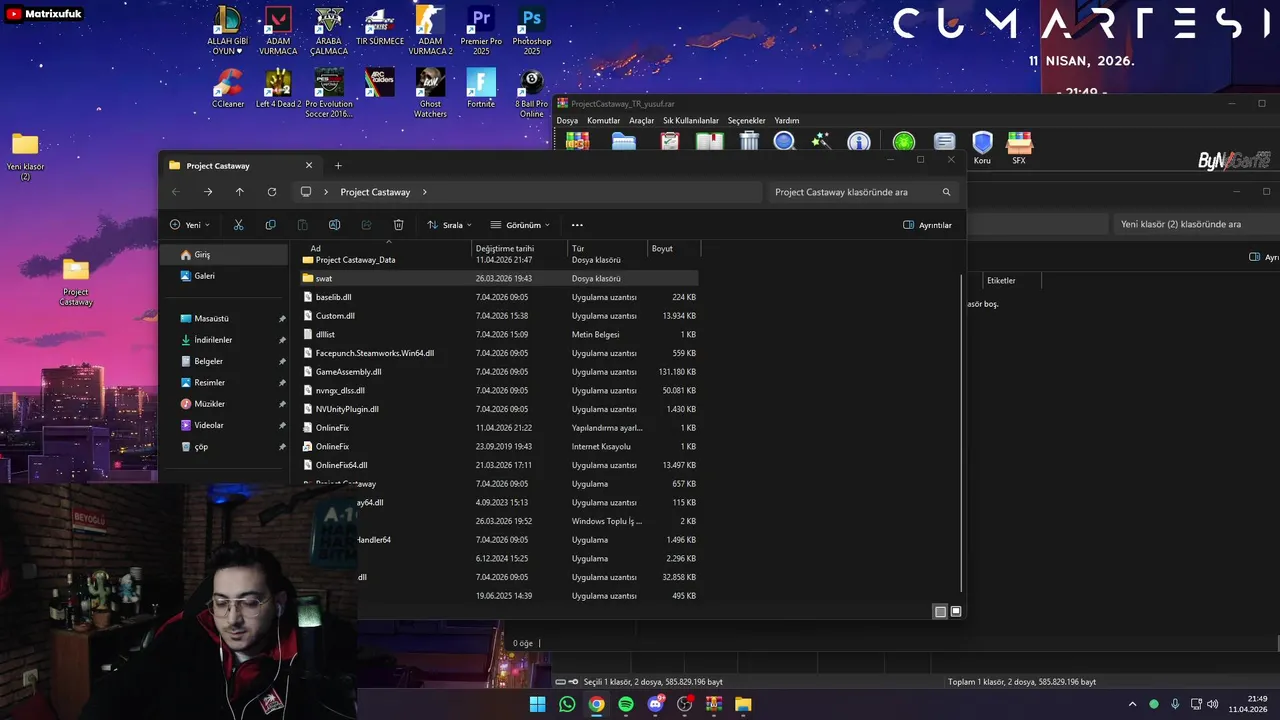
Task: Add a new Explorer tab with plus button
Action: click(x=338, y=166)
